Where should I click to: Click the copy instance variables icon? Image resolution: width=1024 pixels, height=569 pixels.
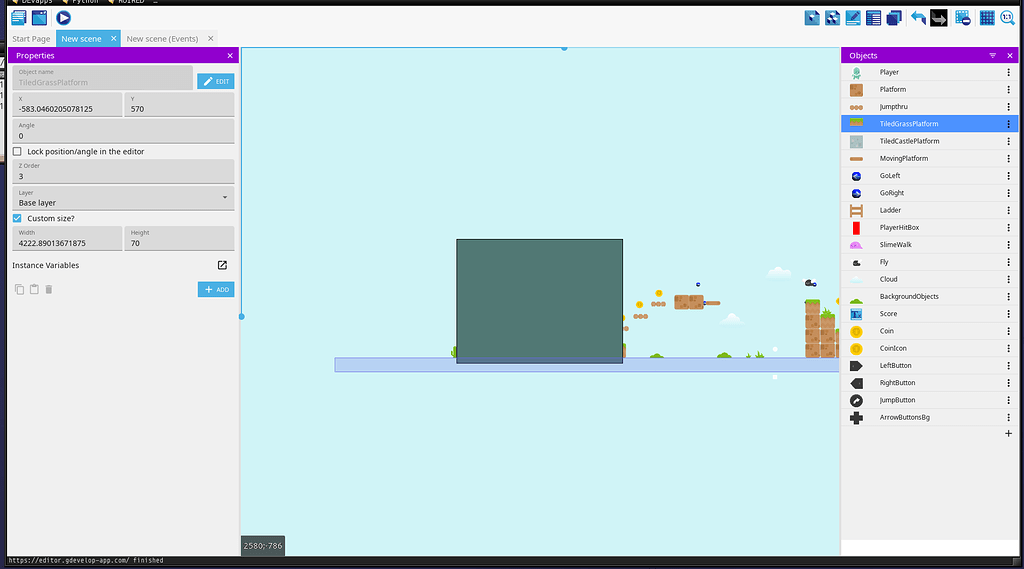[20, 289]
